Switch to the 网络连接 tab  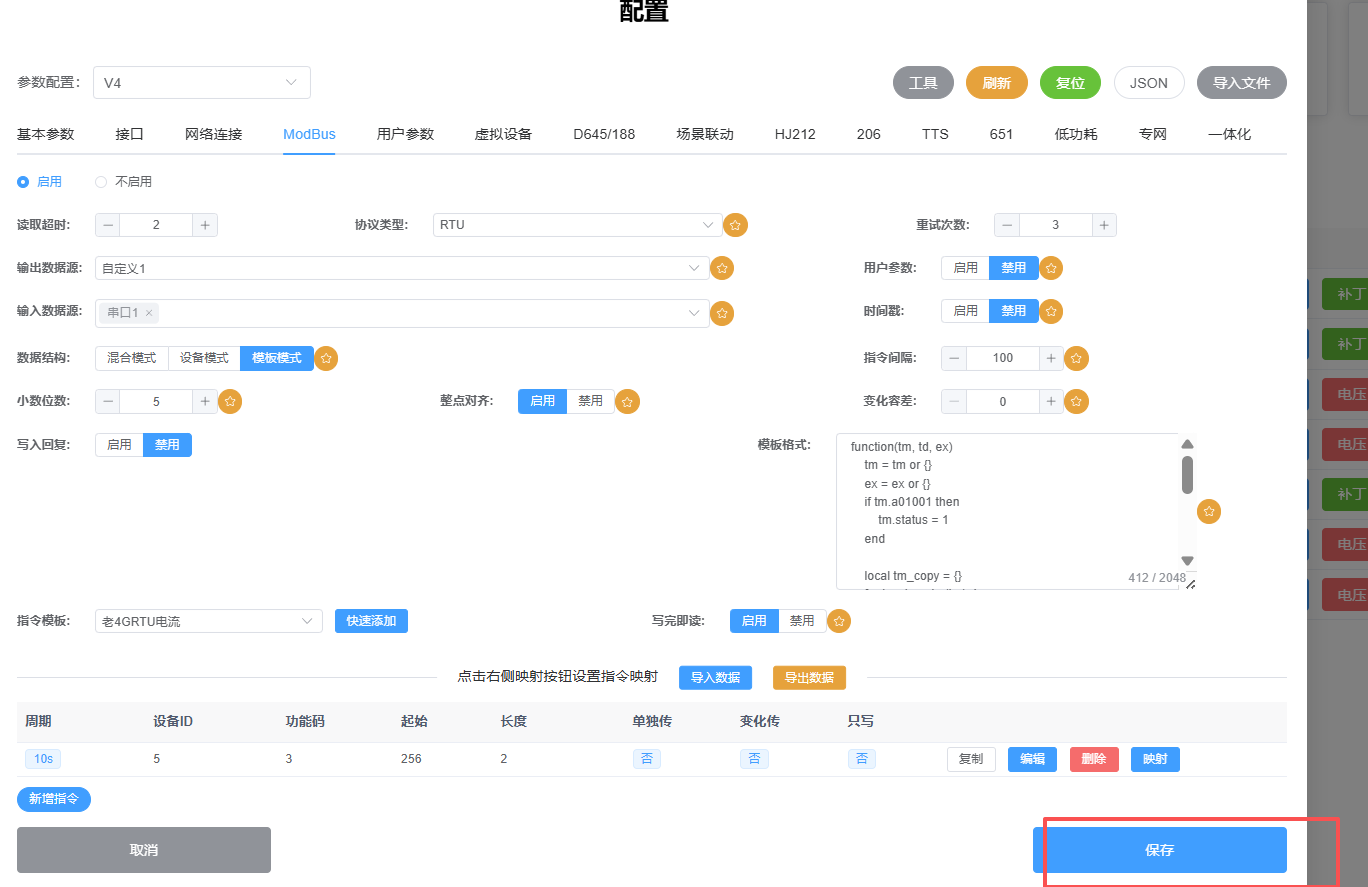[x=213, y=134]
